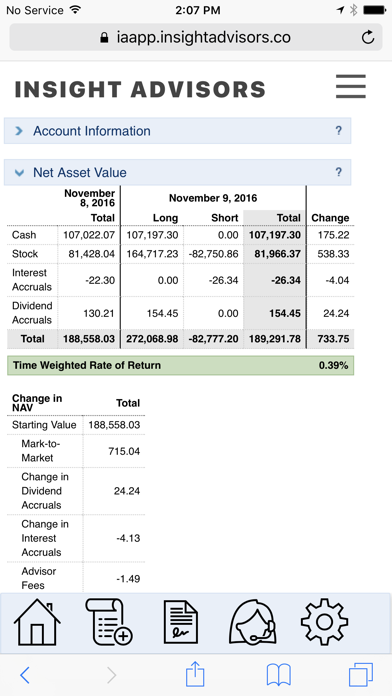Tap Safari share icon
The image size is (392, 696).
coord(195,675)
